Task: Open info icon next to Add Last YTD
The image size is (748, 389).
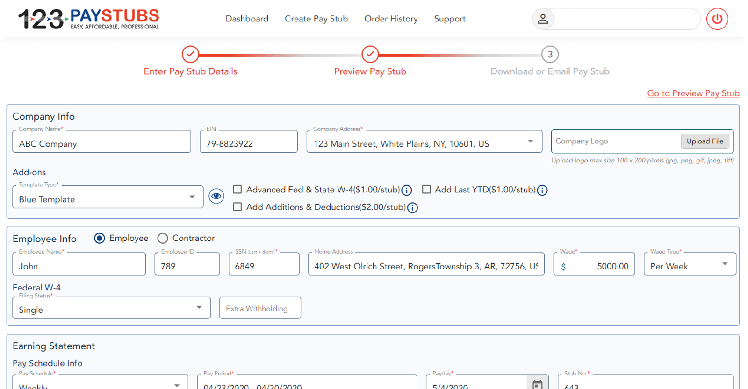Action: [542, 190]
